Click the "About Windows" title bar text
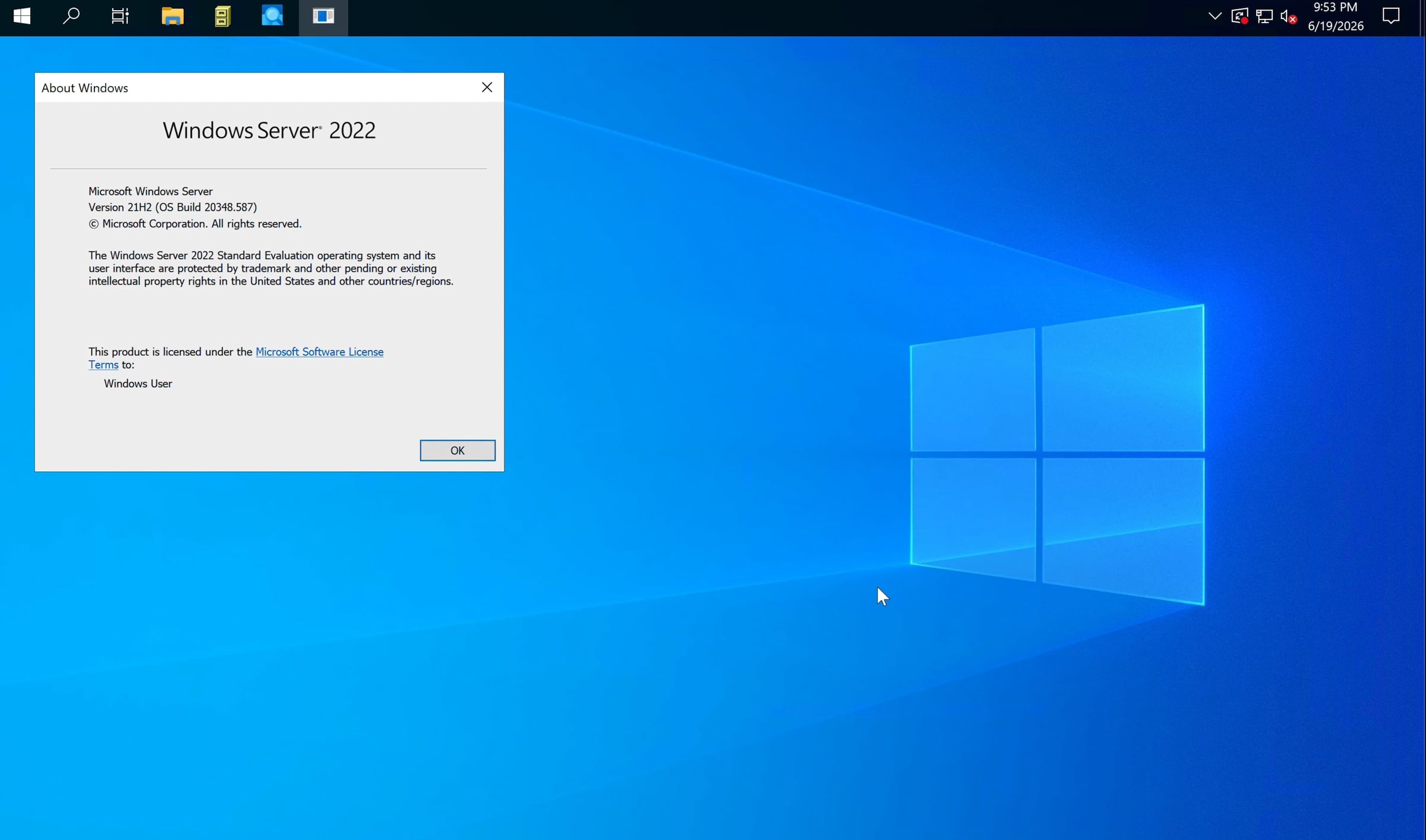Screen dimensions: 1426x840 [85, 88]
